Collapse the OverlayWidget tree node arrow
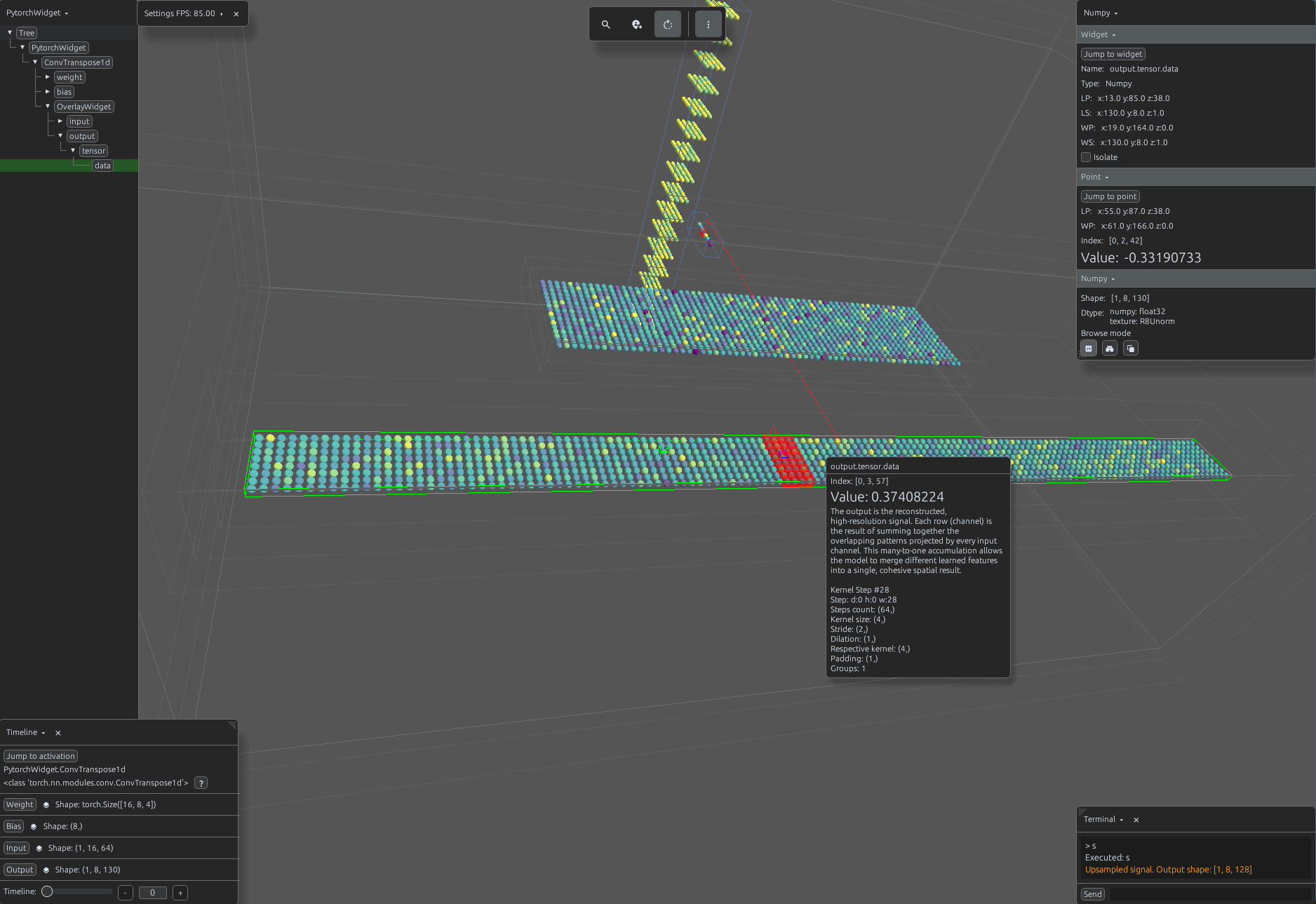The height and width of the screenshot is (904, 1316). tap(48, 107)
